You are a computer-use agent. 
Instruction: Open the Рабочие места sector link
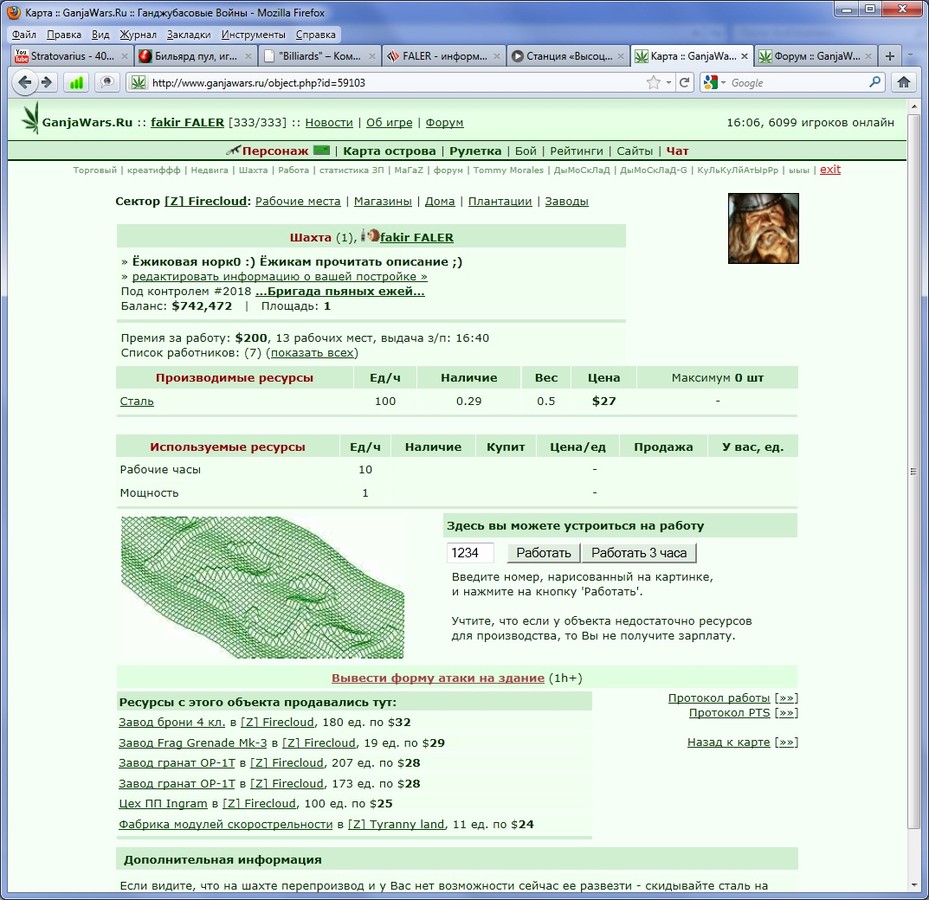tap(298, 201)
